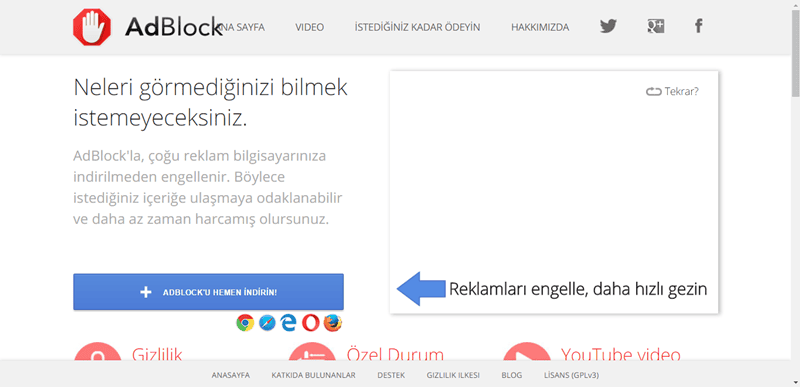This screenshot has height=387, width=800.
Task: Click the Özel Durum feature icon
Action: pos(312,351)
